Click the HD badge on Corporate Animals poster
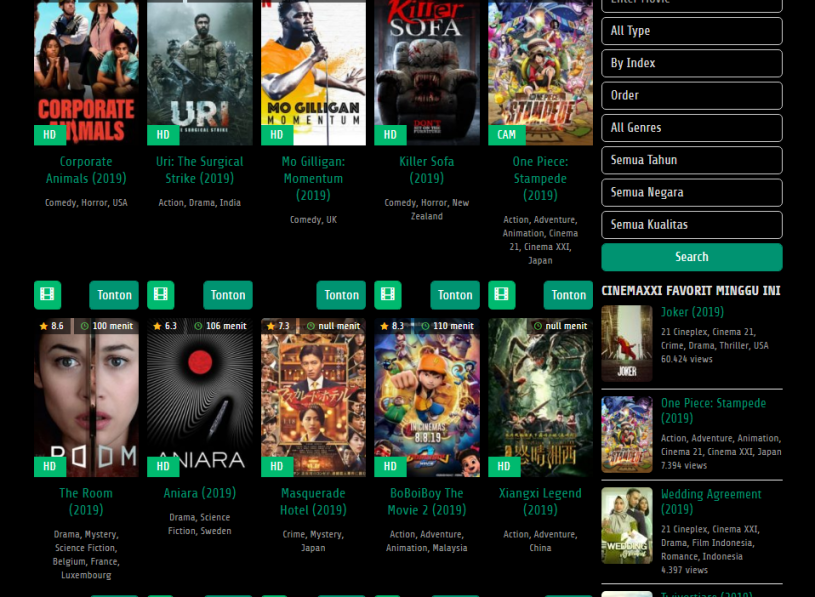The image size is (815, 597). coord(50,135)
